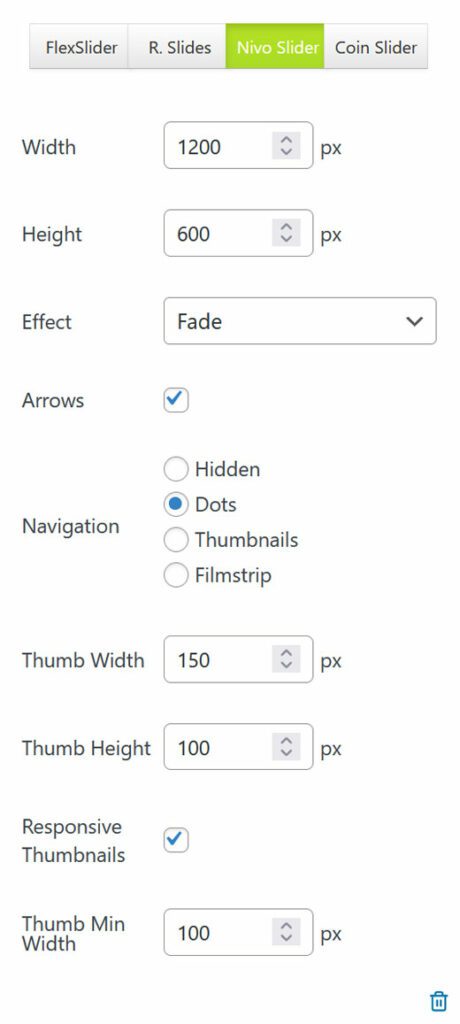
Task: Uncheck the Arrows checkbox
Action: point(176,400)
